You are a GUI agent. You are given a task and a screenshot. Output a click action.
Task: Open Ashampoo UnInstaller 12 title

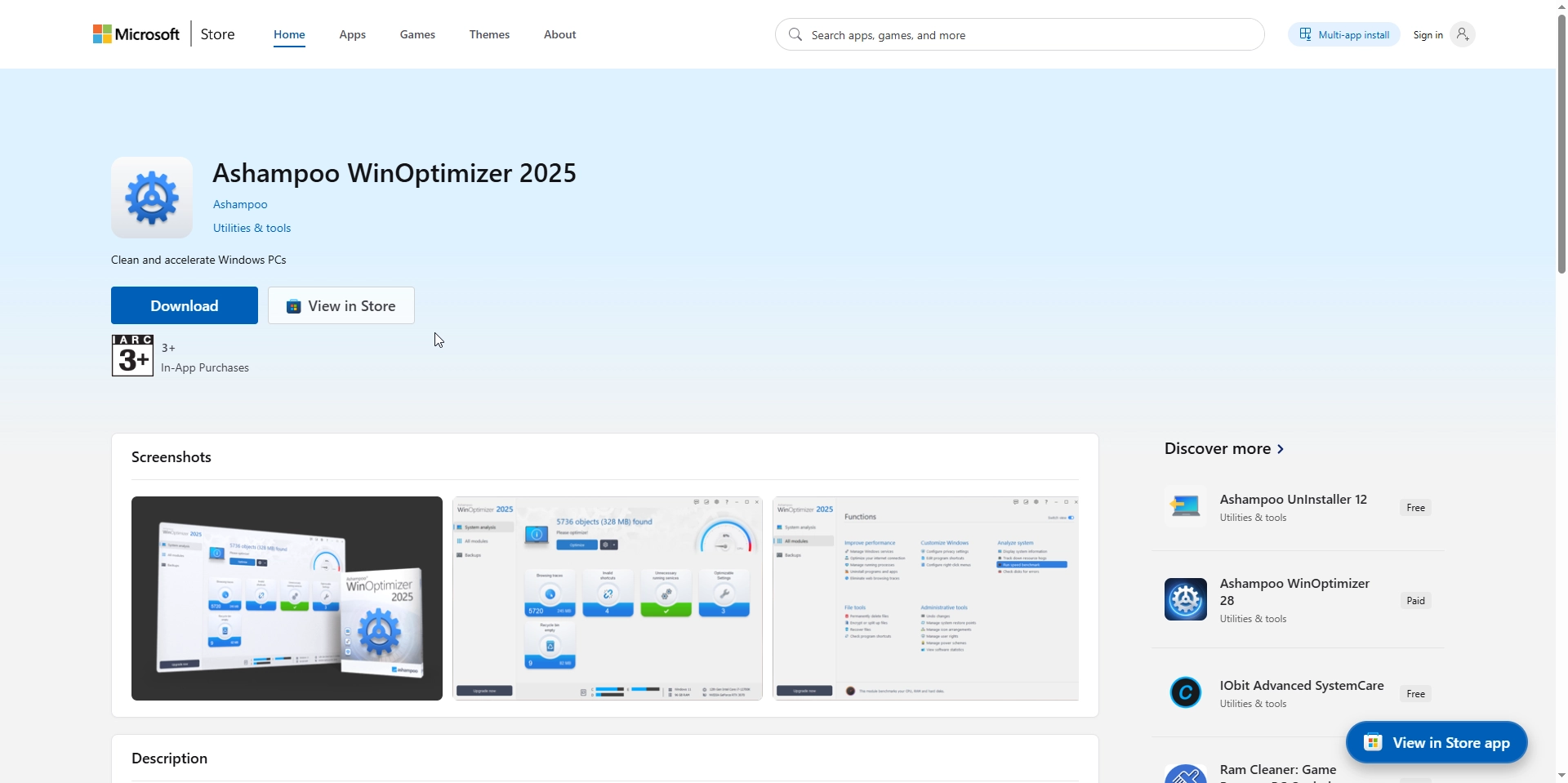(1294, 499)
